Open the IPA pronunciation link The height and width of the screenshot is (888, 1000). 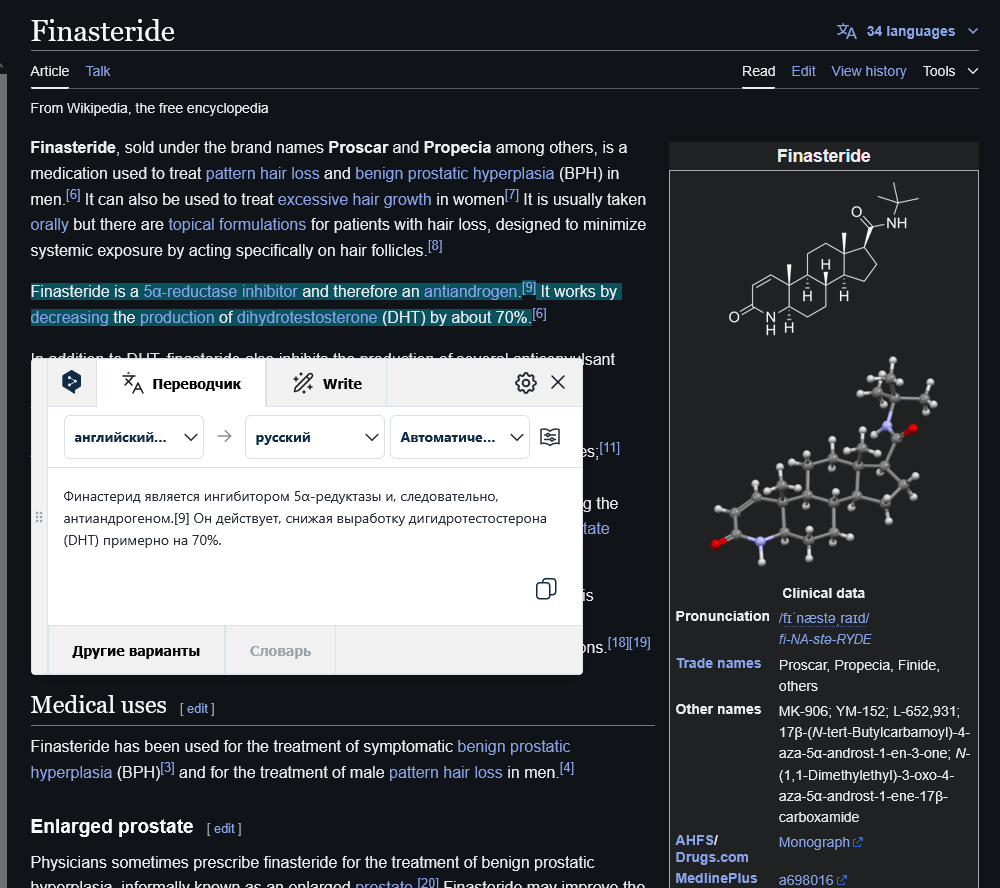(x=823, y=618)
